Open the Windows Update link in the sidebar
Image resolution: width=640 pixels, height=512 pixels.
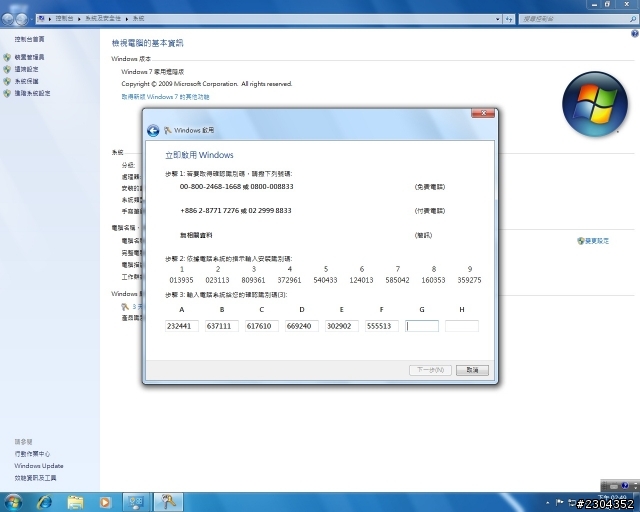[39, 466]
